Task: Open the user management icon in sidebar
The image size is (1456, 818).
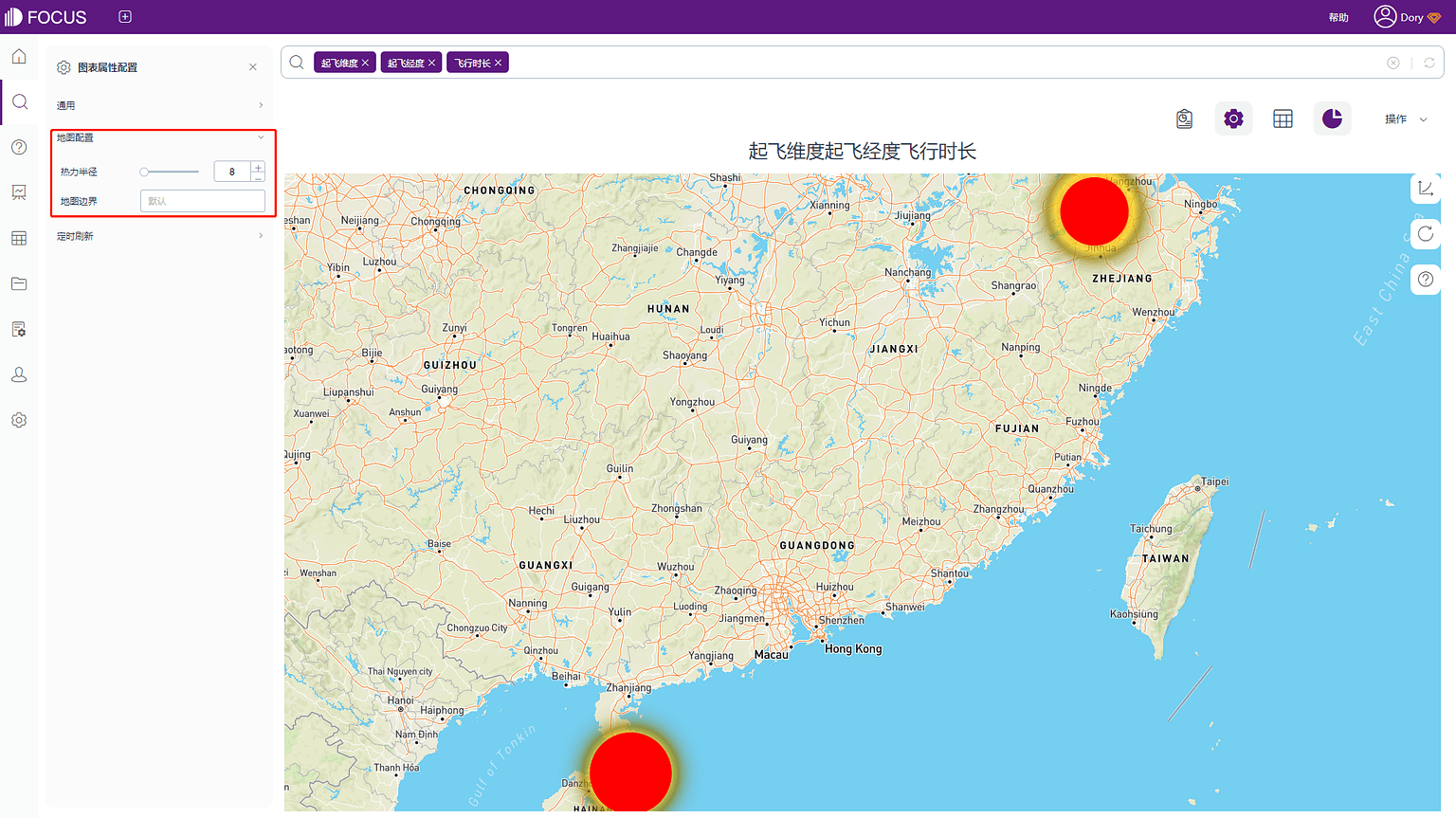Action: click(x=19, y=374)
